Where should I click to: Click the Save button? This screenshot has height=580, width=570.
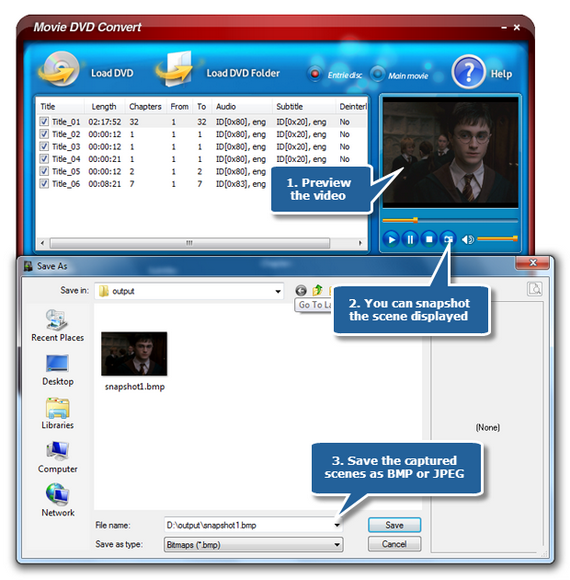pyautogui.click(x=394, y=525)
